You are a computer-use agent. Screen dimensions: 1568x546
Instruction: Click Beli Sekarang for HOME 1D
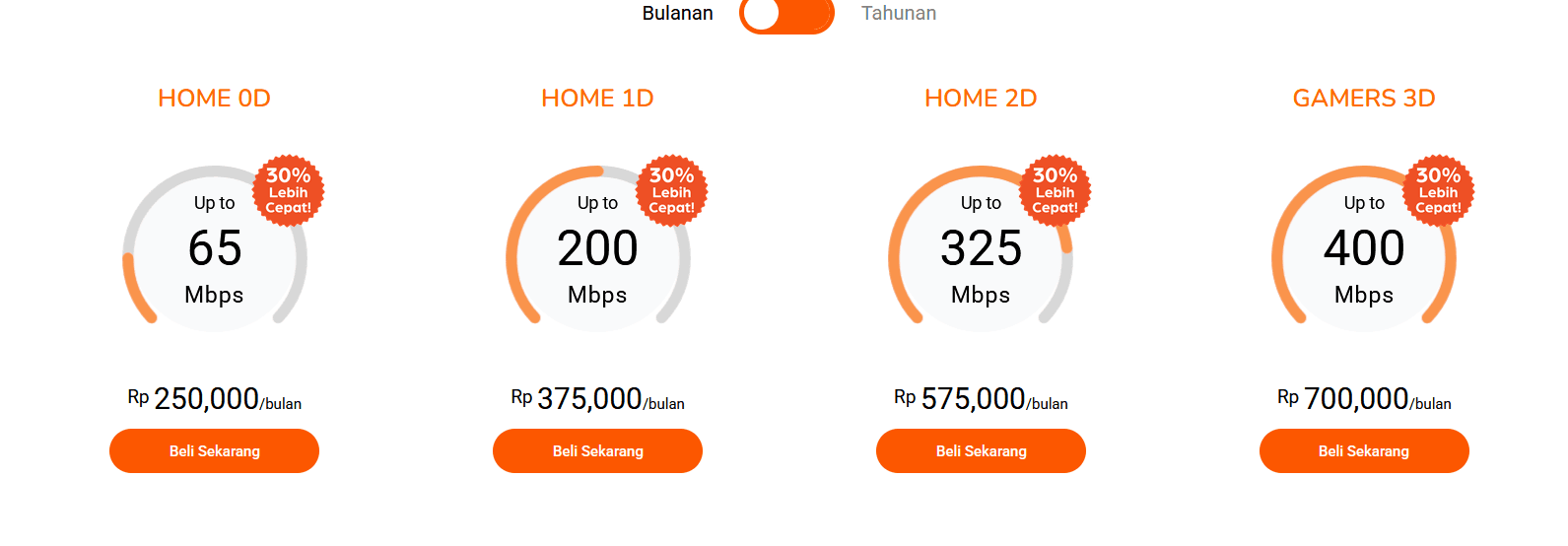pyautogui.click(x=597, y=450)
